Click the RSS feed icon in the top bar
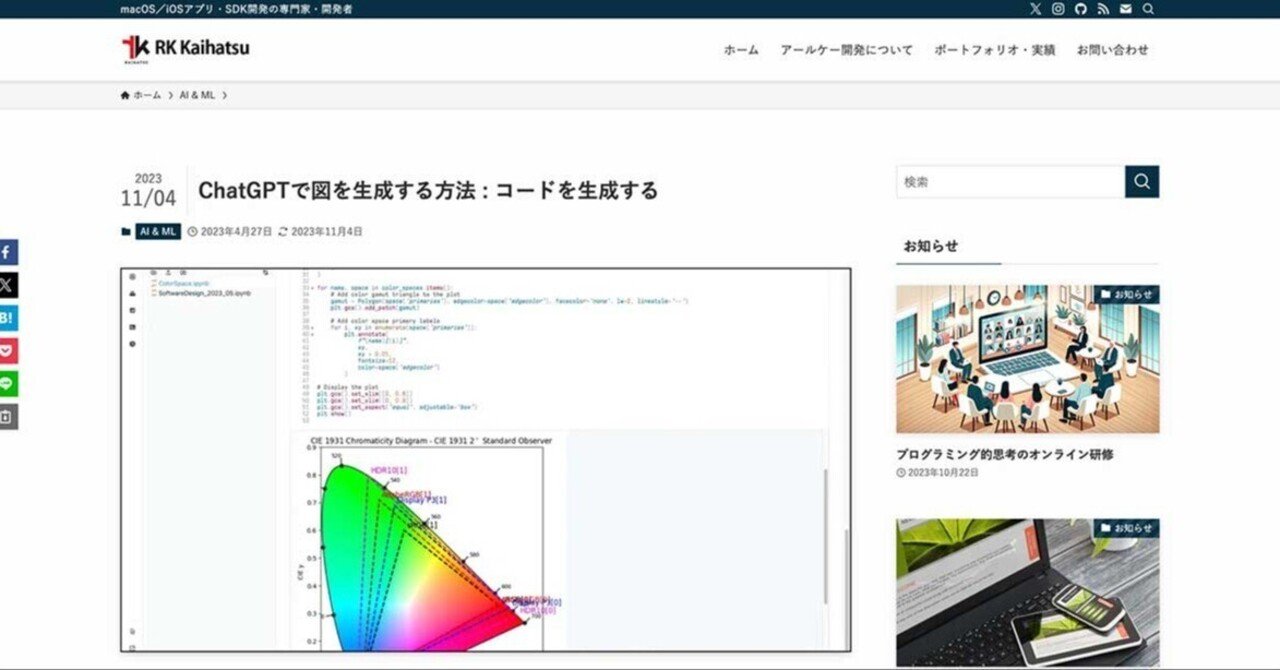Screen dimensions: 1280x670 (1103, 9)
